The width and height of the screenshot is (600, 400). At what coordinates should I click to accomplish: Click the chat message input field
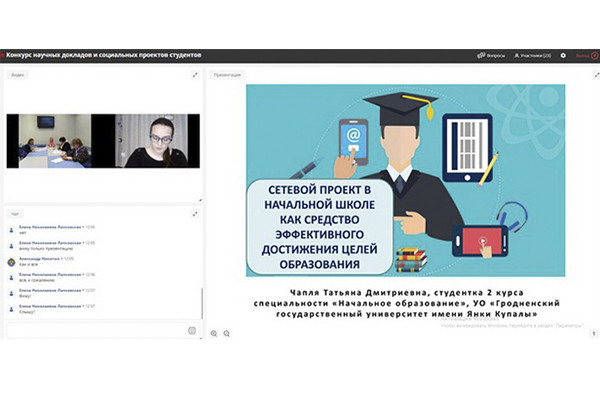[95, 330]
